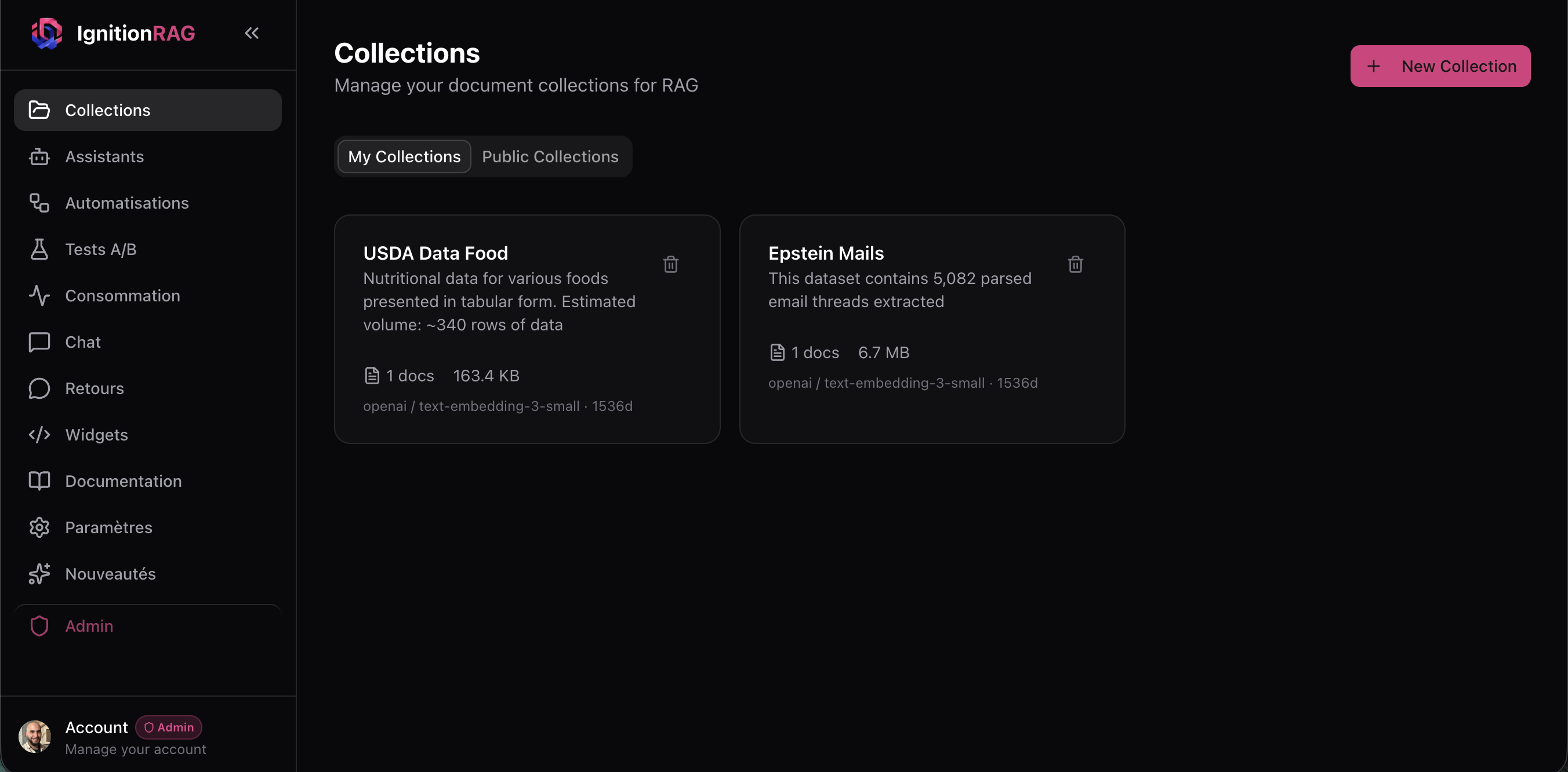The width and height of the screenshot is (1568, 772).
Task: Click the Chat bubble icon
Action: click(x=39, y=342)
